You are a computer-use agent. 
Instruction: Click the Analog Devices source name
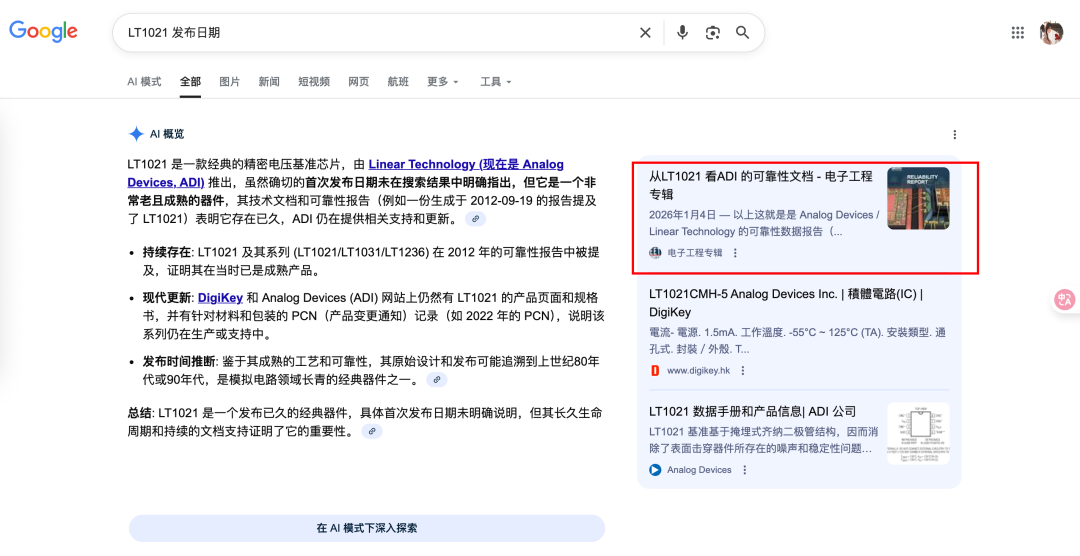click(699, 470)
